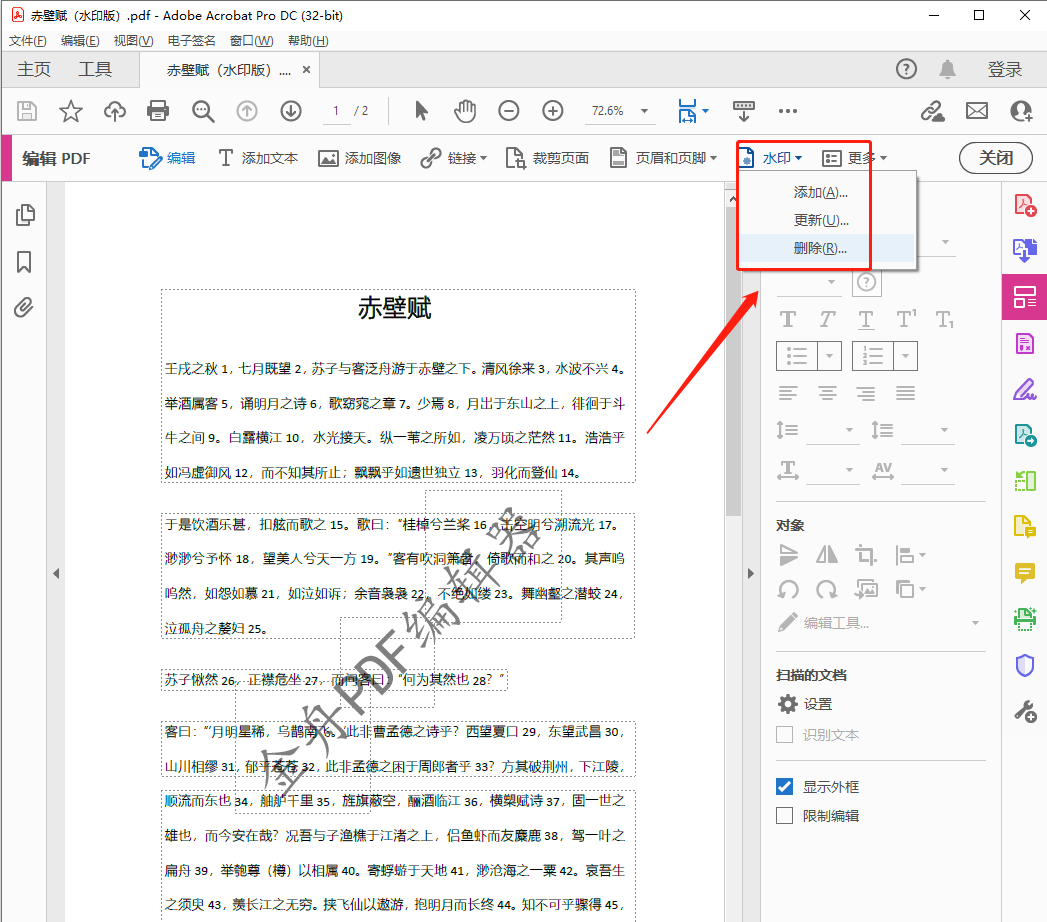Go to previous page arrow
This screenshot has height=922, width=1047.
coord(247,111)
